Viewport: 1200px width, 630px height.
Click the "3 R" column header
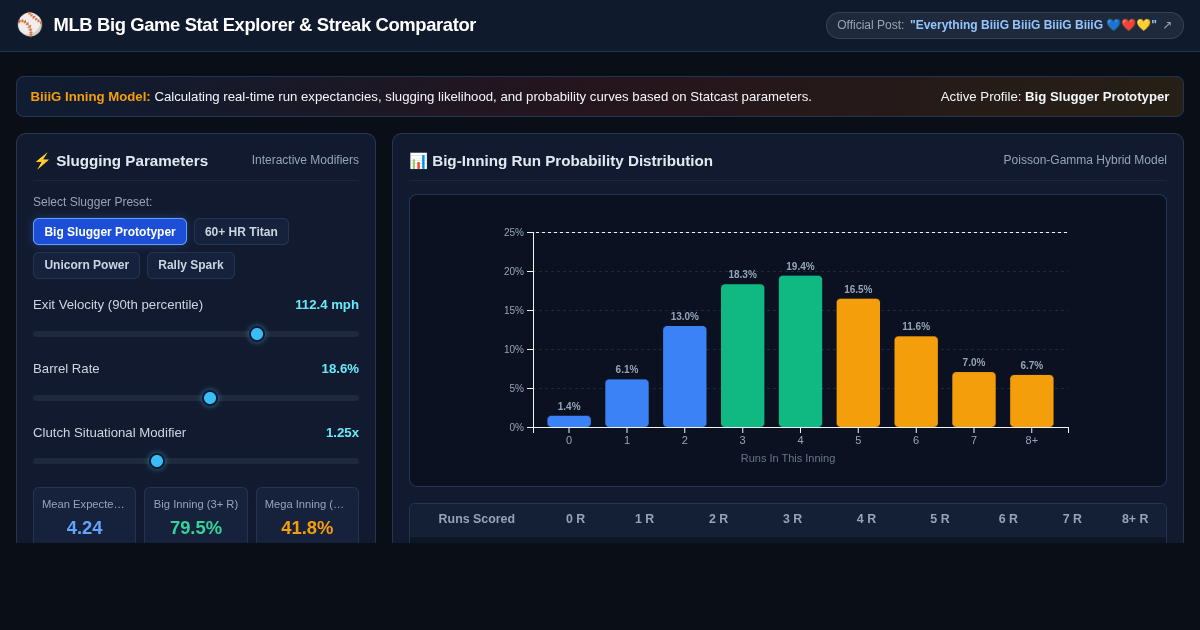[x=793, y=519]
